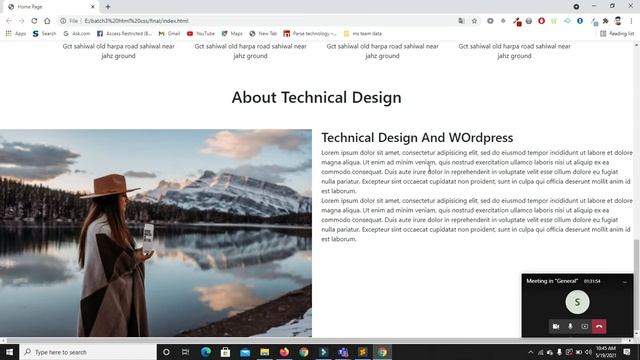Click the taskbar clock showing 10:45 AM

[606, 352]
